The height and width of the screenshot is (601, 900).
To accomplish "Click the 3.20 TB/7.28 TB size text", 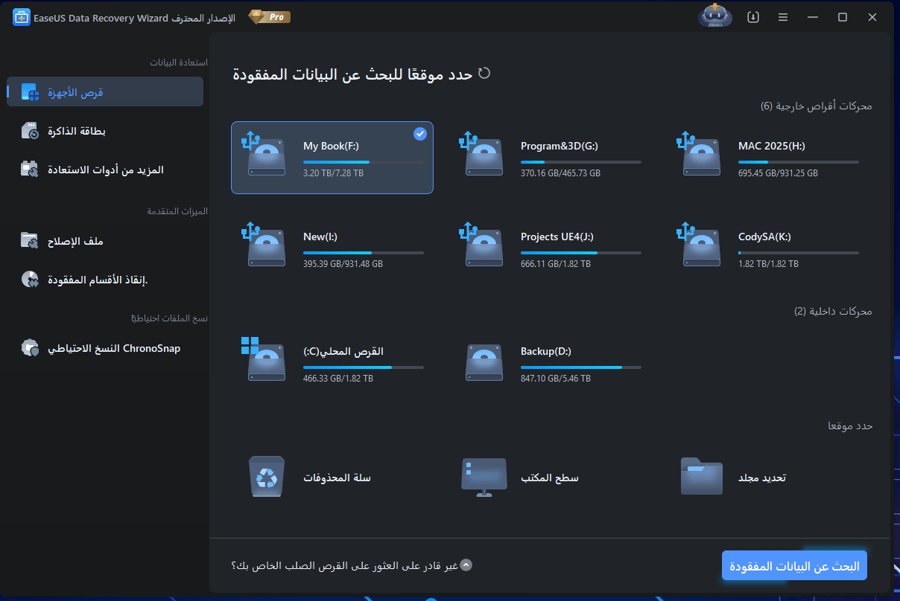I will click(x=333, y=173).
